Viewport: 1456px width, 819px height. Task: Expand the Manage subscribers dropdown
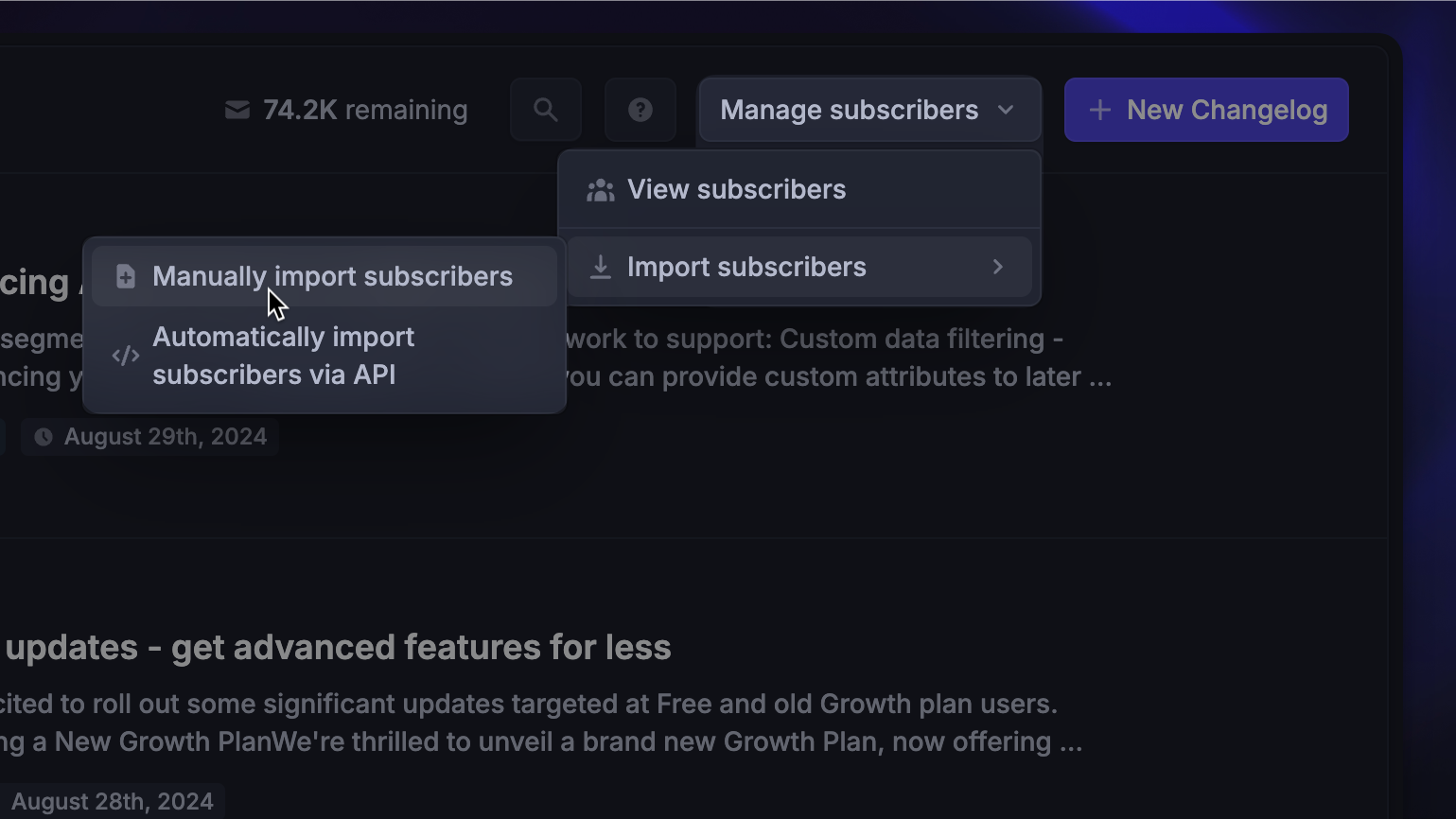pyautogui.click(x=869, y=110)
